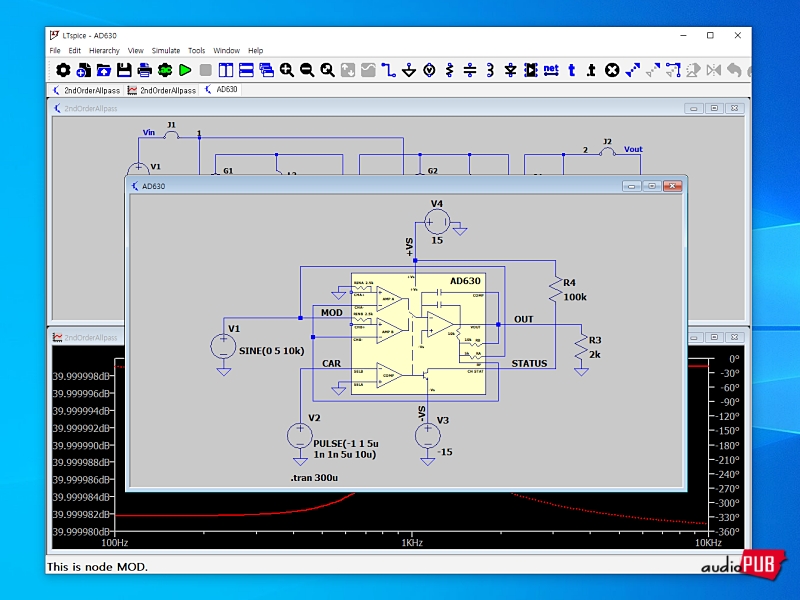Image resolution: width=800 pixels, height=600 pixels.
Task: Select the Inductor component tool
Action: click(490, 70)
